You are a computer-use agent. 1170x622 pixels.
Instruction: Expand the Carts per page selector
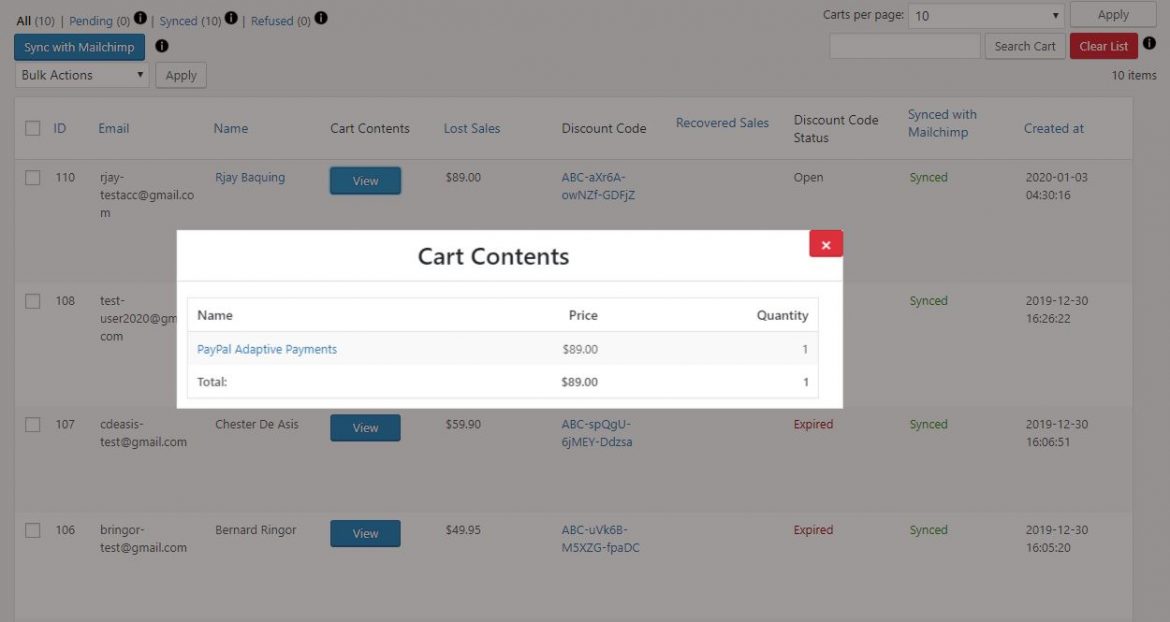tap(985, 15)
